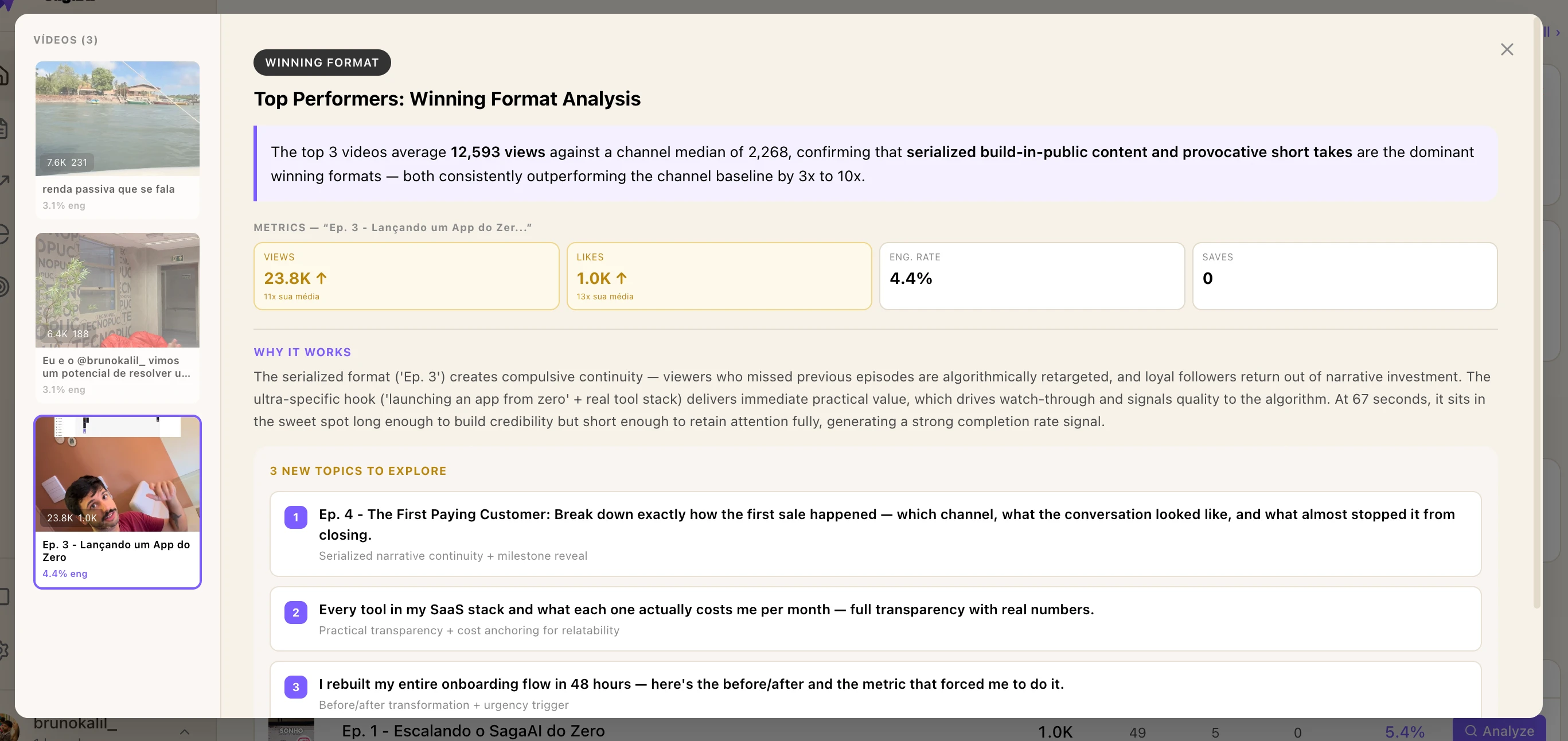Click the brunokalil_ profile avatar

[7, 728]
